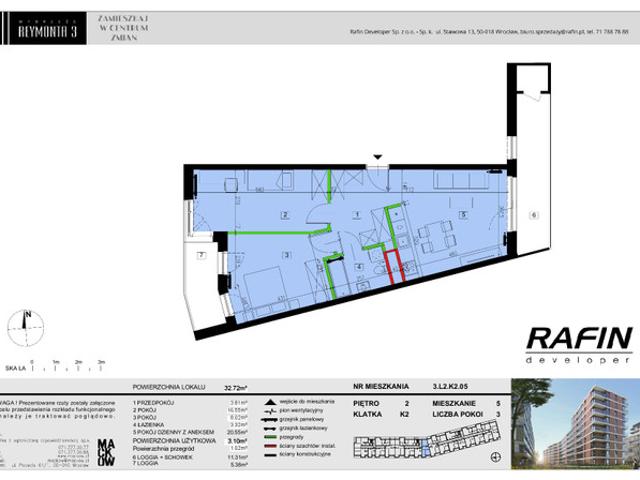Click the 'UWAGA' disclaimer paragraph

click(x=58, y=409)
